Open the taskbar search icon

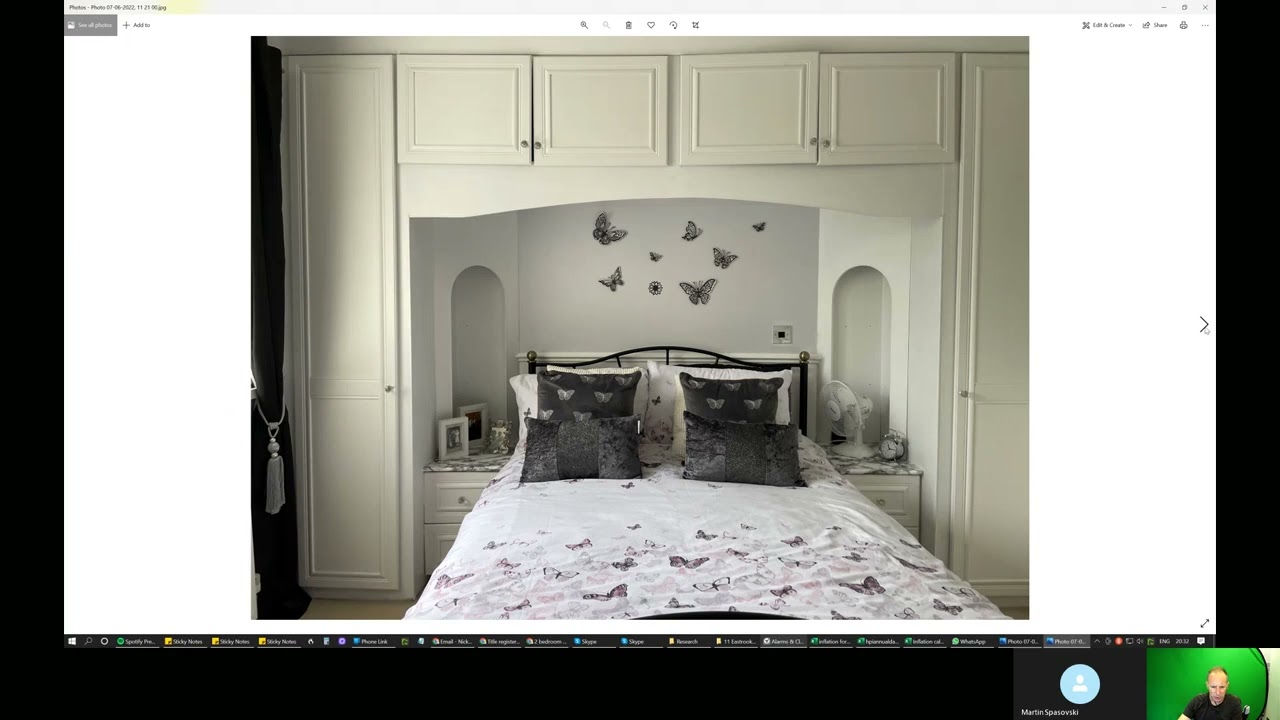[88, 641]
